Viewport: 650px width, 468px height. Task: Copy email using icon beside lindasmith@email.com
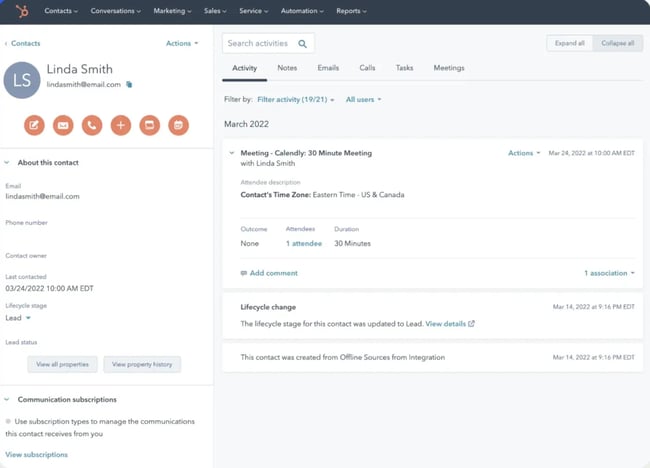coord(129,85)
